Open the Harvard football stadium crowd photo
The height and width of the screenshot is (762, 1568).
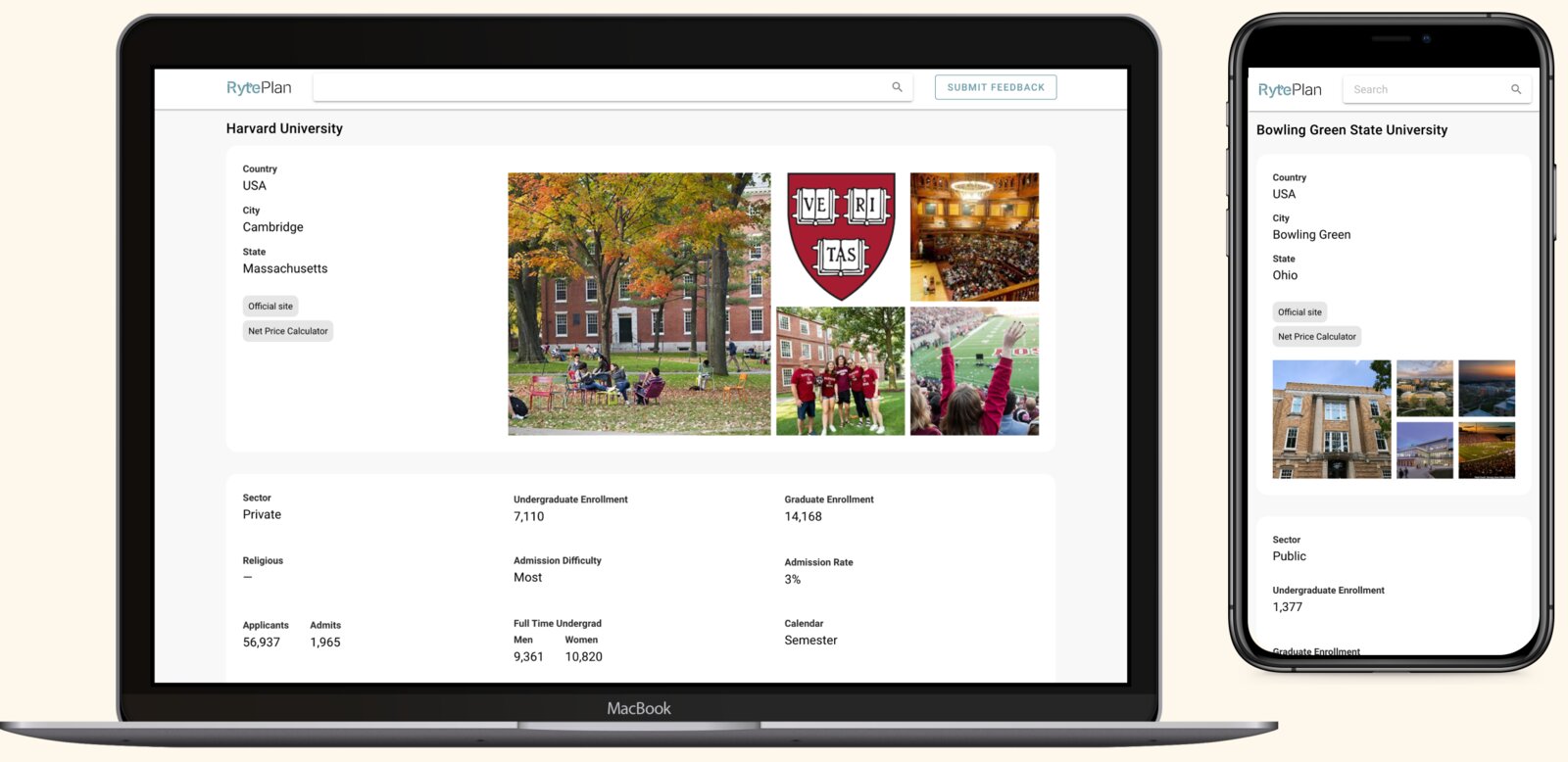[974, 371]
